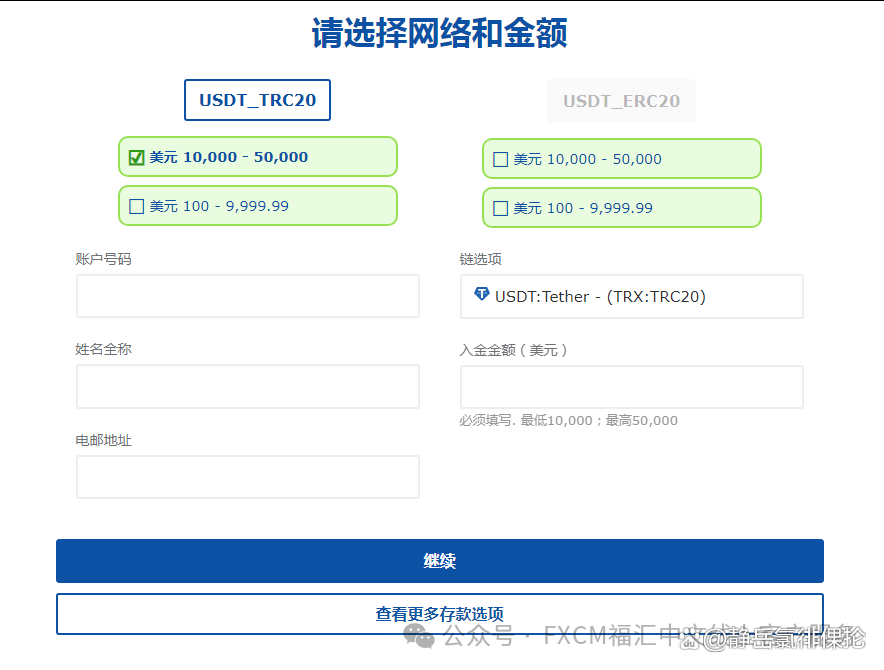Viewport: 884px width, 670px height.
Task: Click the Tether coin icon
Action: 481,294
